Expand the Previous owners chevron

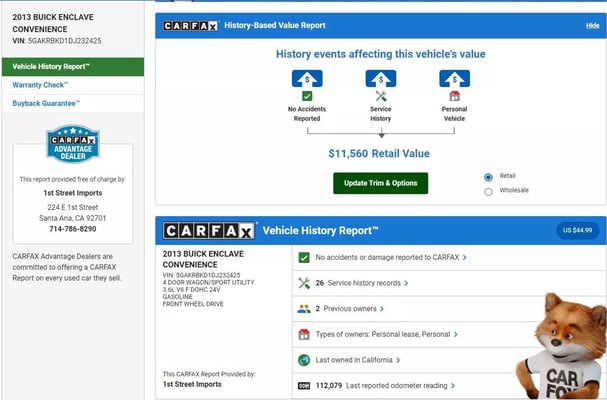click(x=382, y=309)
